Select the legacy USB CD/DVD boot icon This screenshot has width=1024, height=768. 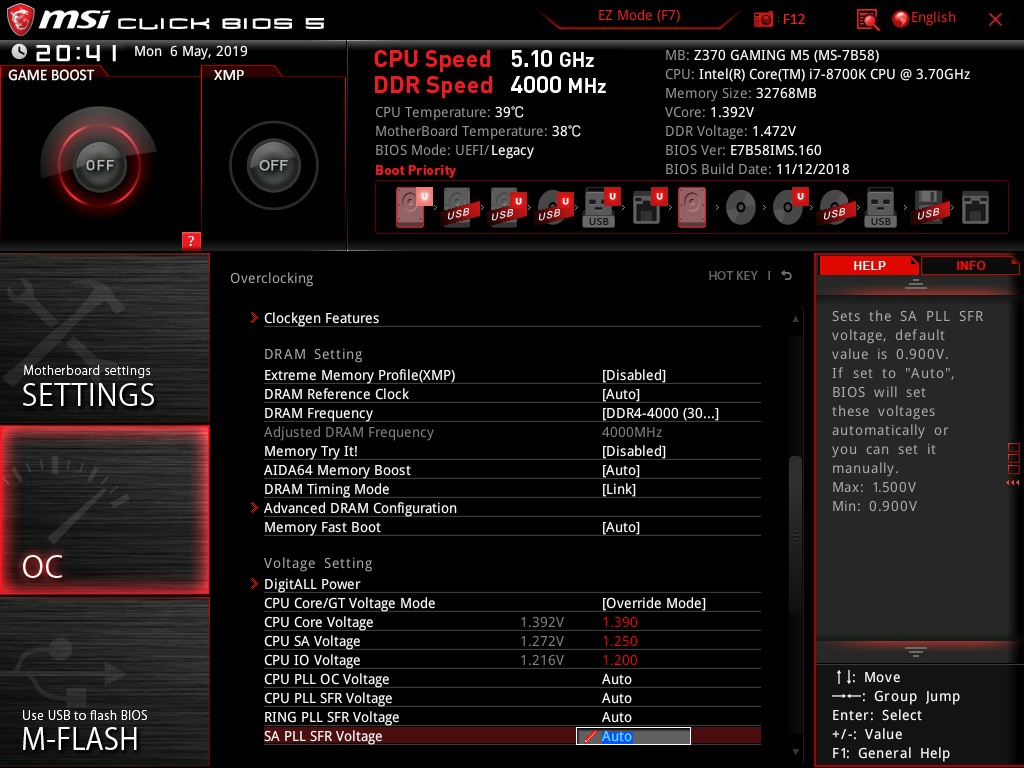[x=835, y=208]
